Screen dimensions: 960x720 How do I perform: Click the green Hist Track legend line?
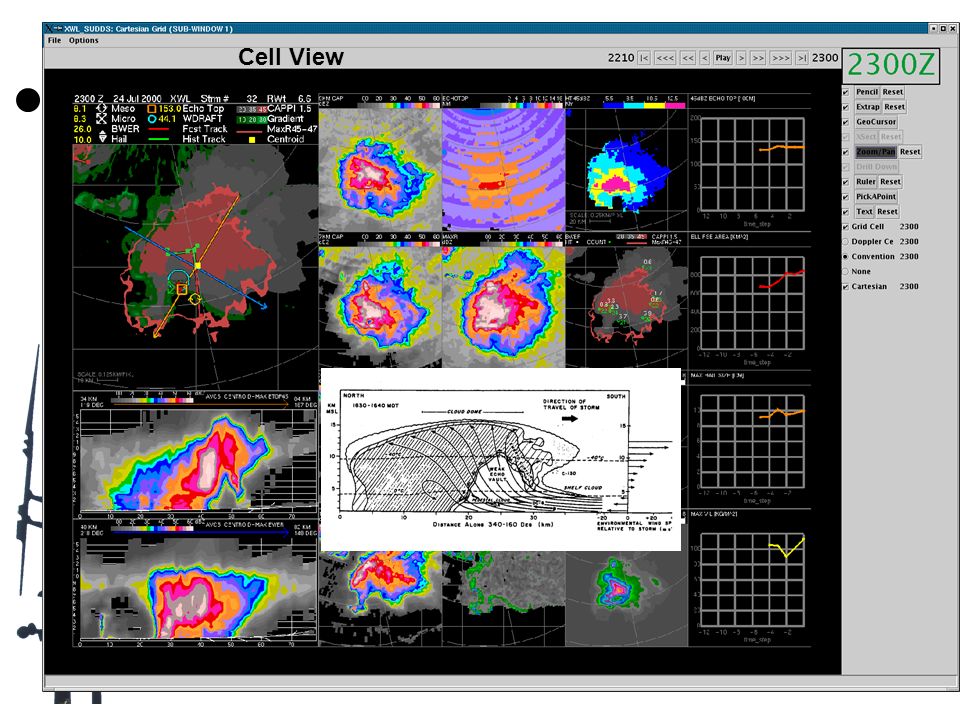pyautogui.click(x=159, y=140)
